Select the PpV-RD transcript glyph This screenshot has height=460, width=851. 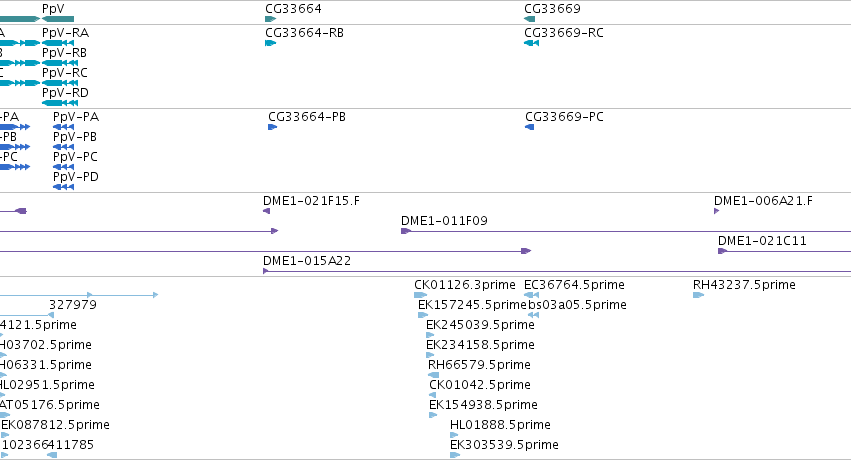[x=60, y=103]
